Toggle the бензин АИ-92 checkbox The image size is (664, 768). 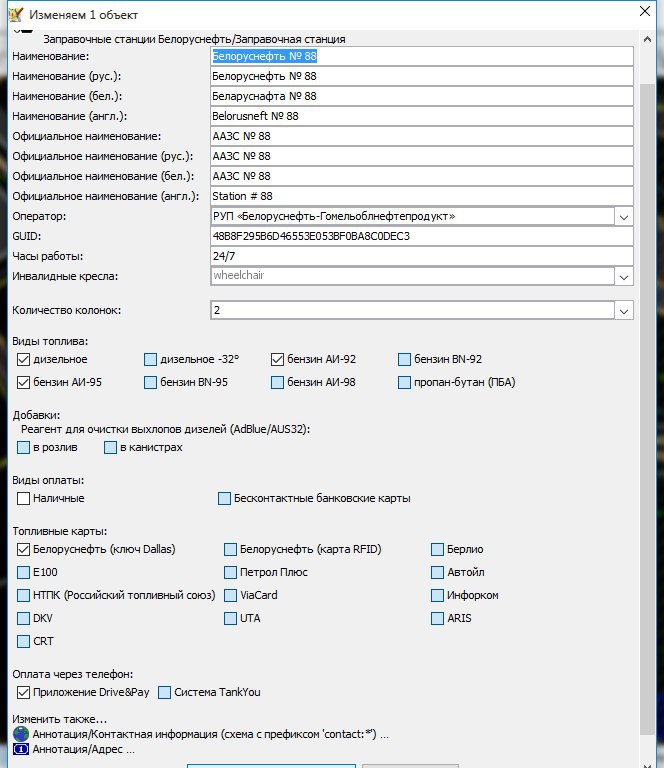277,360
